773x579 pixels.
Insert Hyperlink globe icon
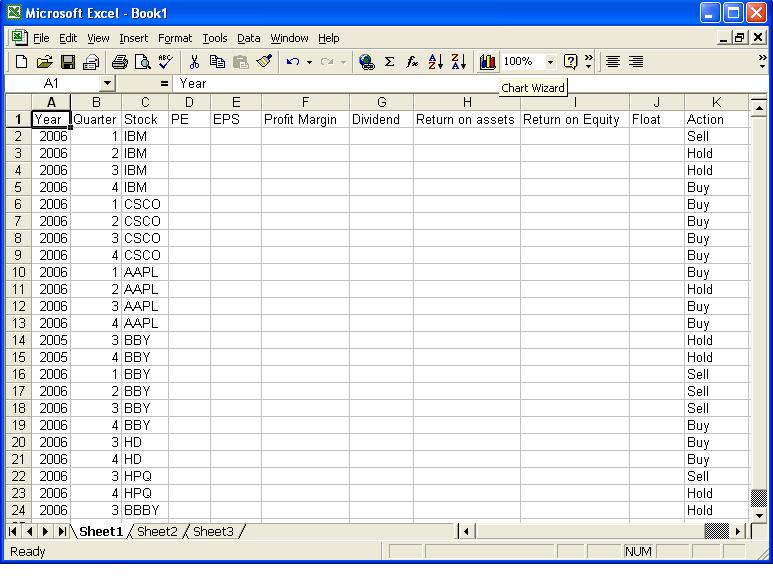366,62
